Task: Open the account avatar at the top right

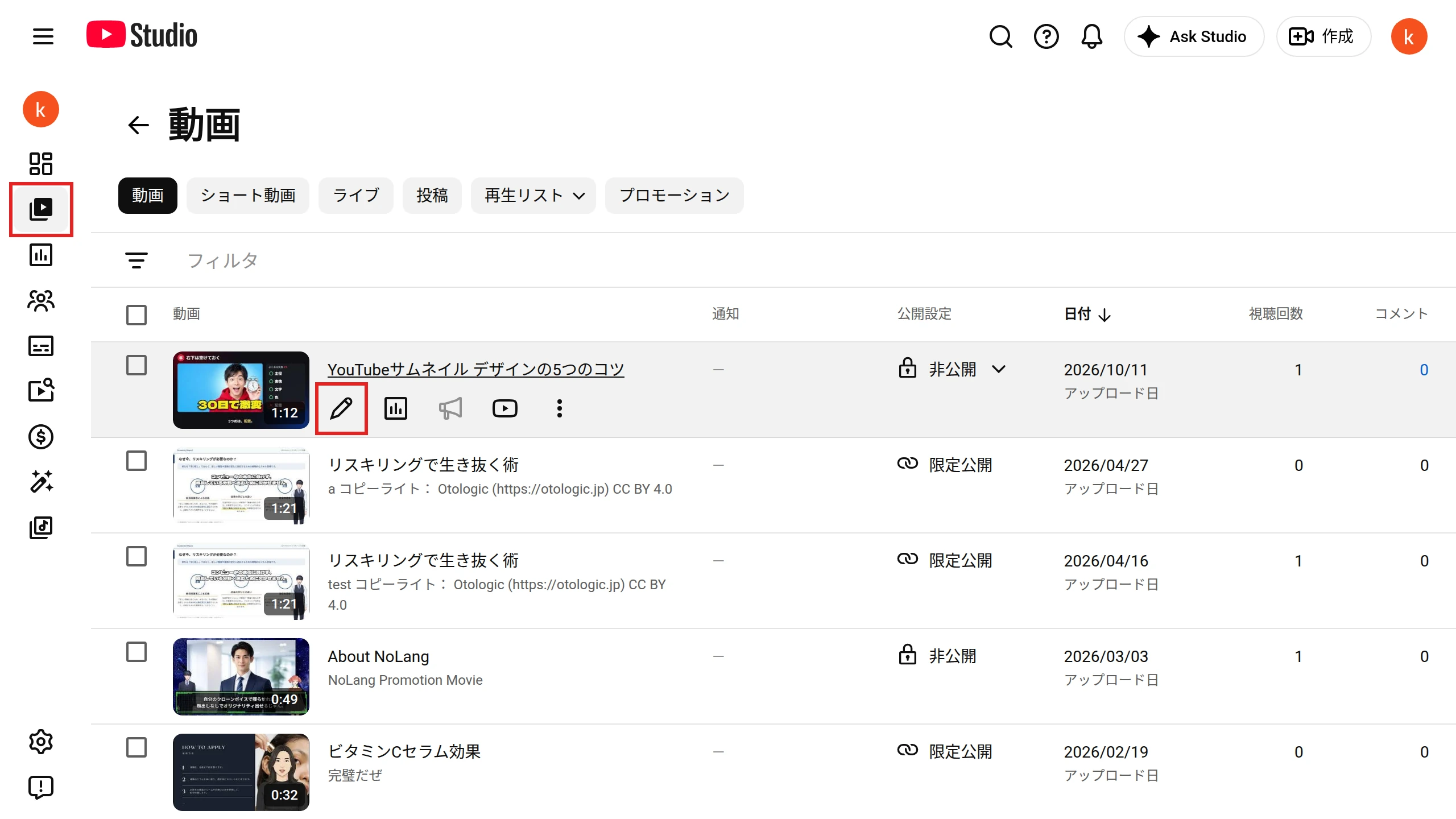Action: click(x=1409, y=36)
